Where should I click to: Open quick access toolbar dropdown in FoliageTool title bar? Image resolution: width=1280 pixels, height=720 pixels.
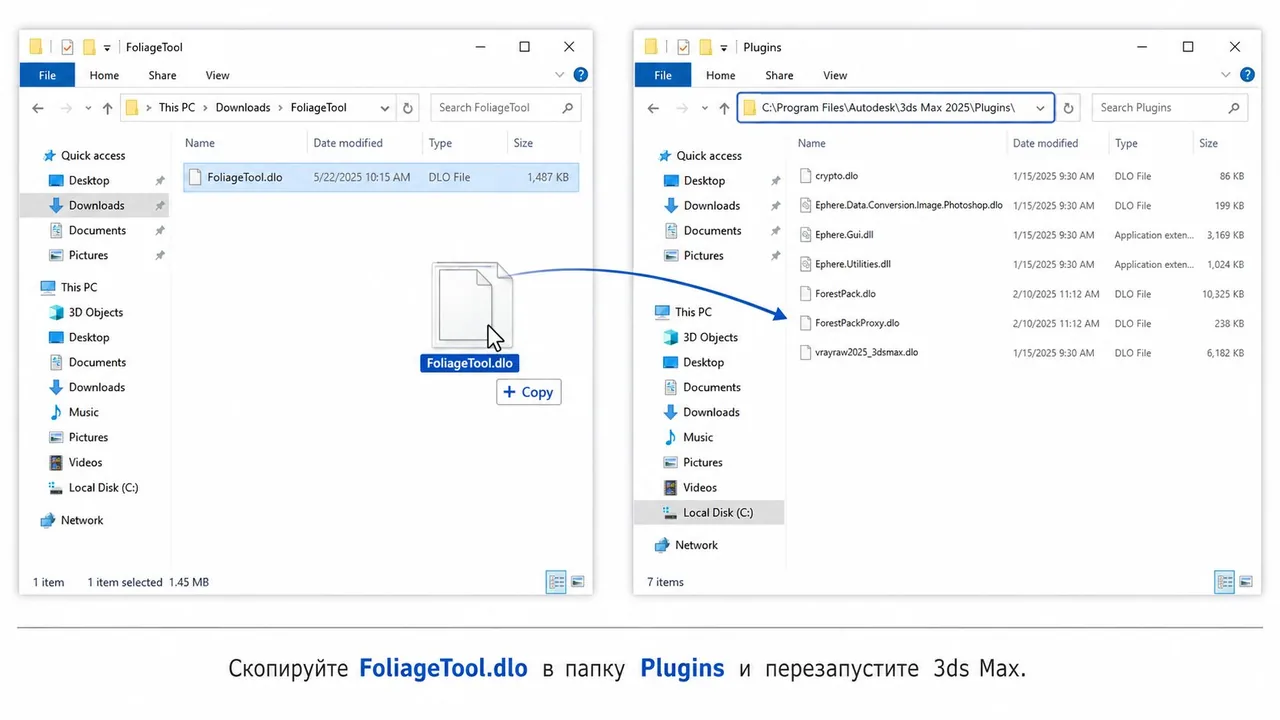(x=107, y=48)
